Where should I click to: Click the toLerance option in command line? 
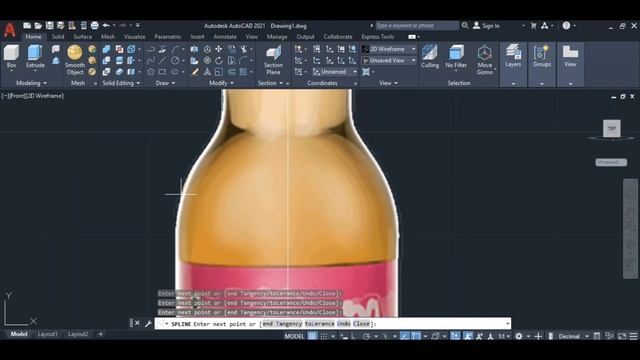pyautogui.click(x=320, y=324)
